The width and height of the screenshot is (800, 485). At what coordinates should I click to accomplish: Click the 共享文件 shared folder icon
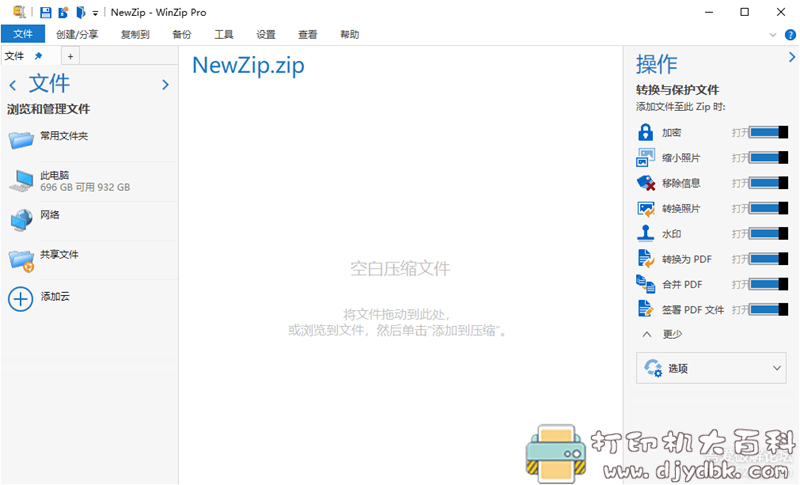point(21,260)
